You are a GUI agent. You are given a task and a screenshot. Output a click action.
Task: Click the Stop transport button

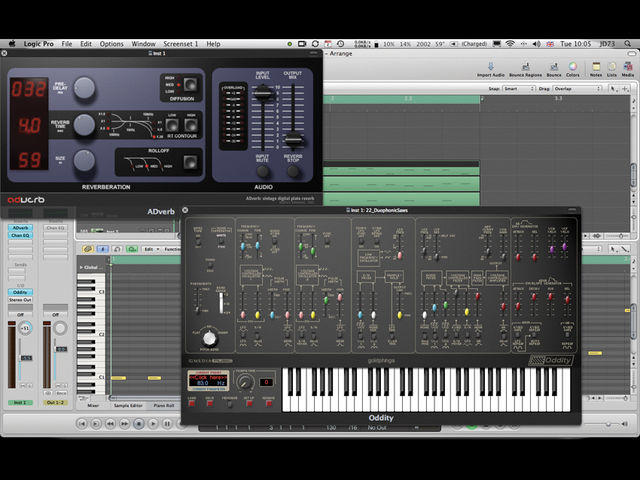point(139,424)
